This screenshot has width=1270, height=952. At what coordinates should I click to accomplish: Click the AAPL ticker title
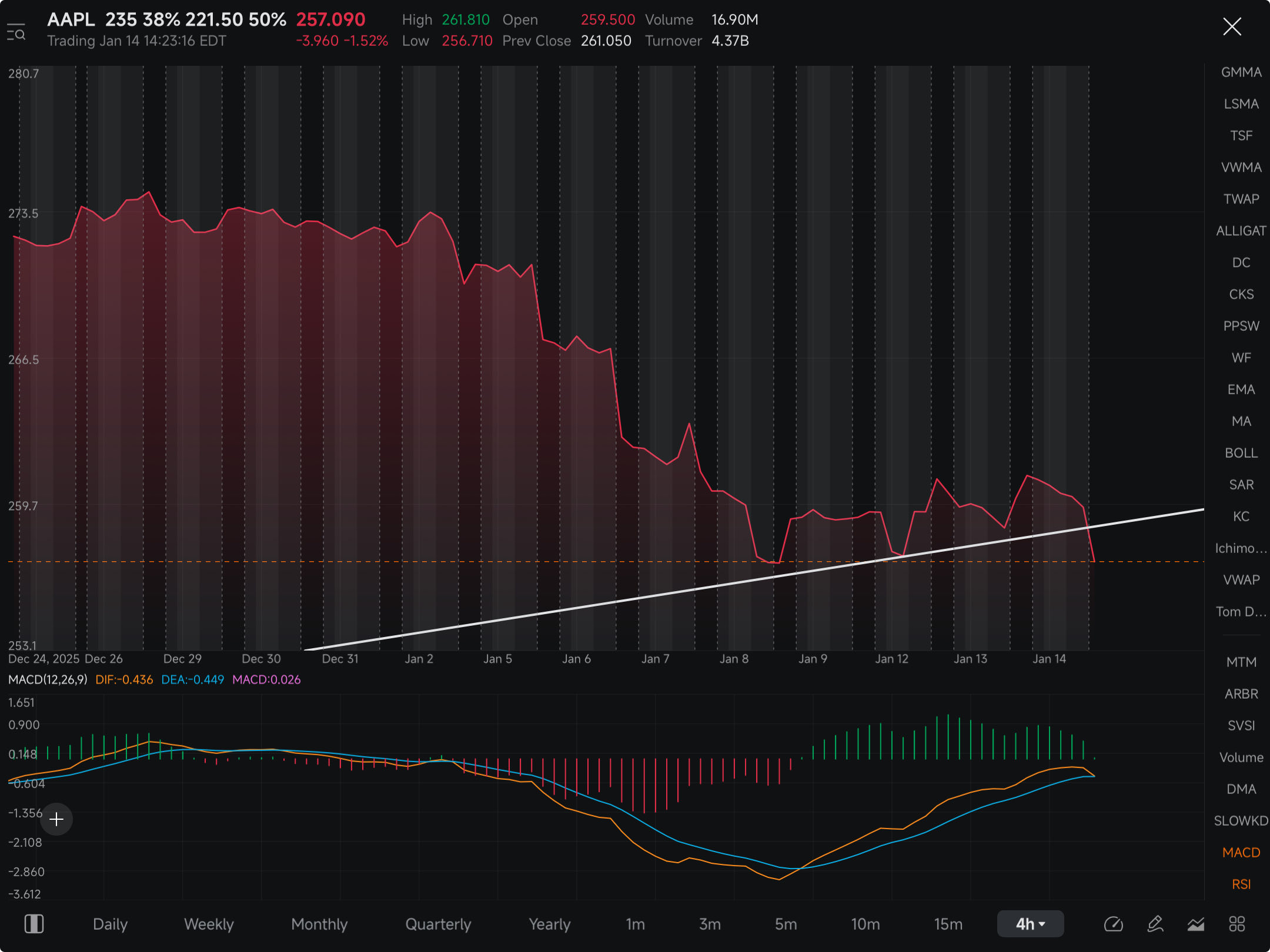[71, 19]
